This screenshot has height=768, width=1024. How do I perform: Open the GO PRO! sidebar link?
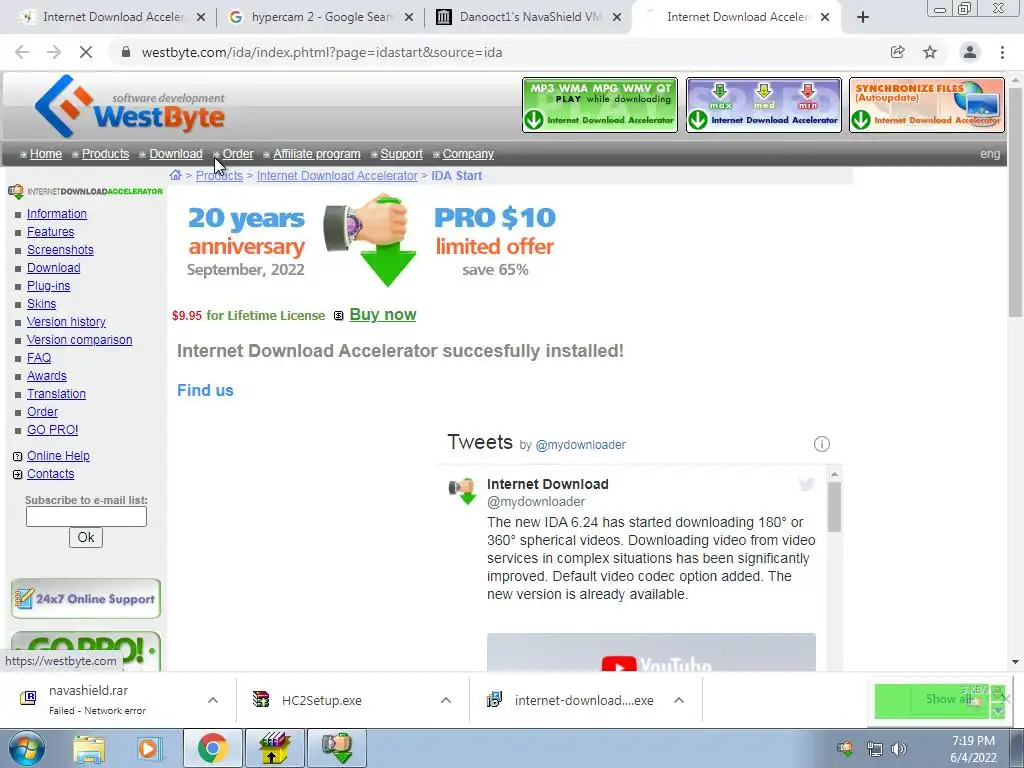coord(52,430)
